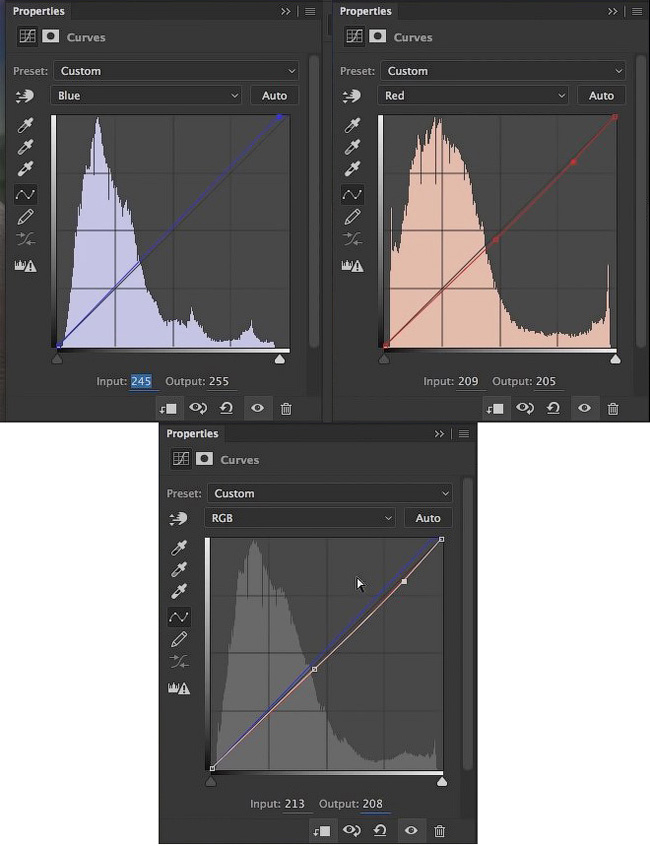Viewport: 650px width, 846px height.
Task: Select pencil draw-curve tool in RGB panel
Action: click(x=179, y=639)
